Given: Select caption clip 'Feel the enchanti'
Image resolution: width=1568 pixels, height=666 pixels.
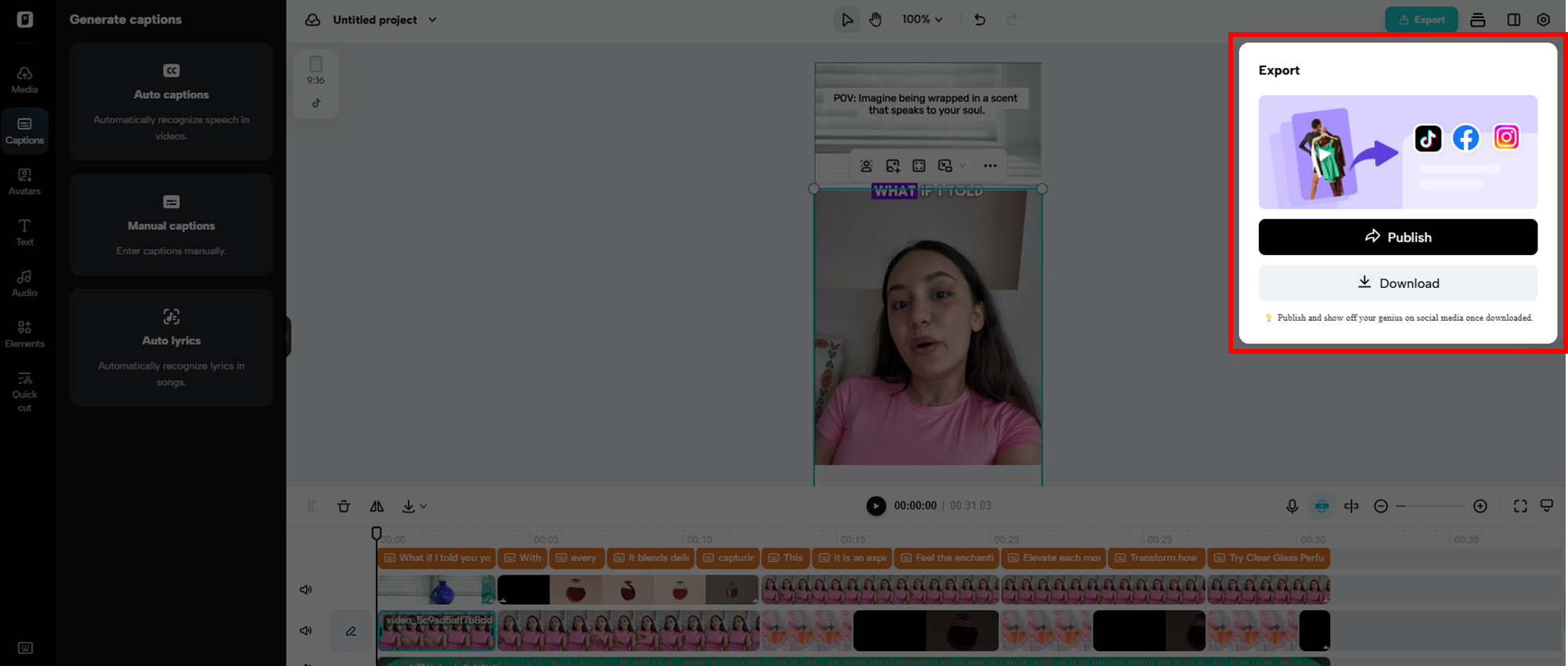Looking at the screenshot, I should [x=946, y=558].
